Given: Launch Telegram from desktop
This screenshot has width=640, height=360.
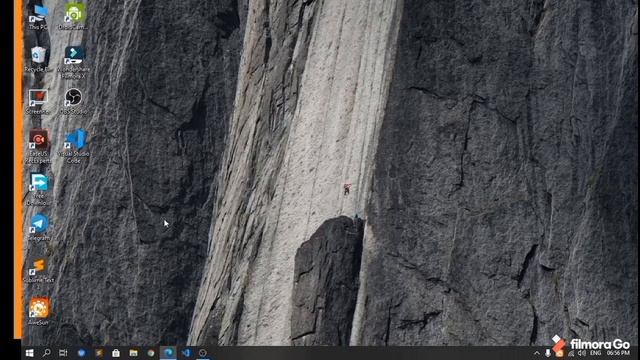Looking at the screenshot, I should [x=39, y=227].
